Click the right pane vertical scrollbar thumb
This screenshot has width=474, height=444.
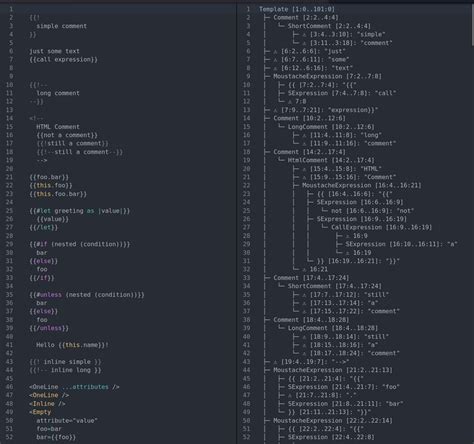[472, 24]
